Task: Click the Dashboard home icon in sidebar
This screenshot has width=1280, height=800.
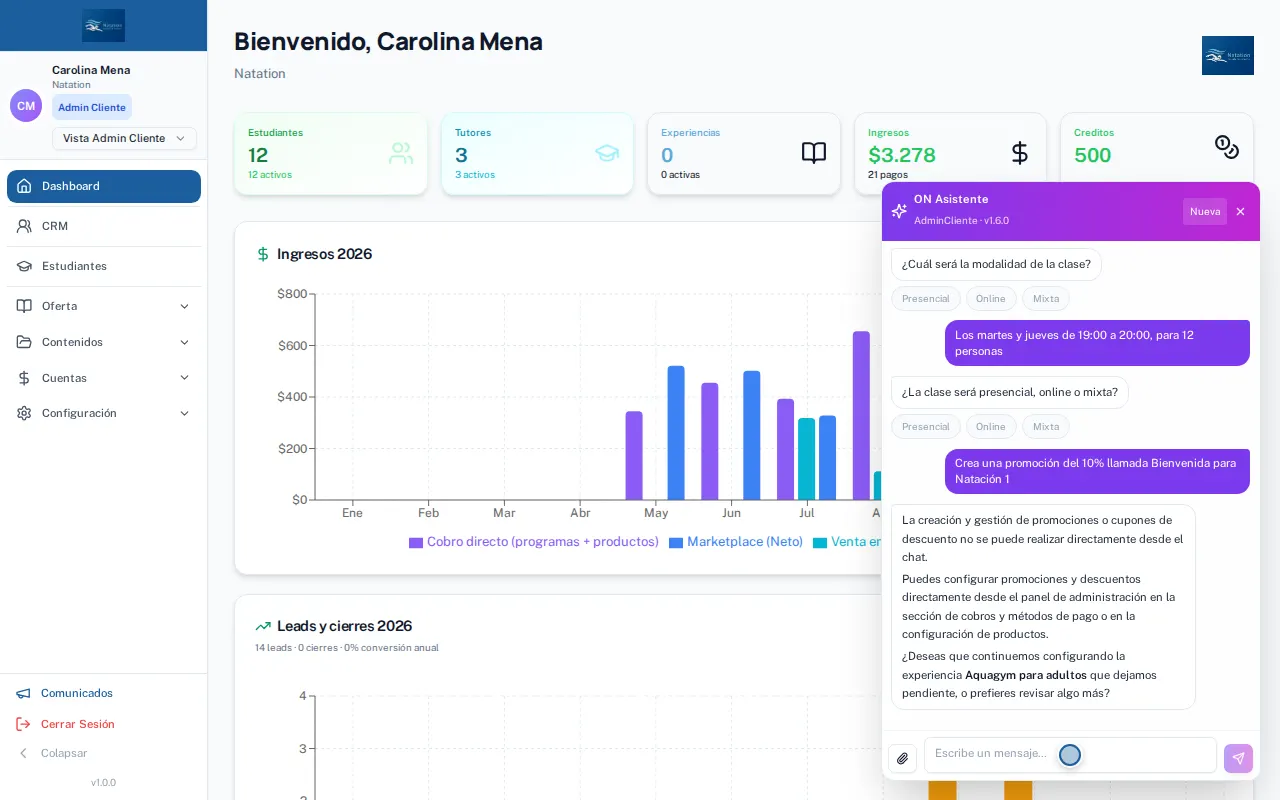Action: pyautogui.click(x=24, y=186)
